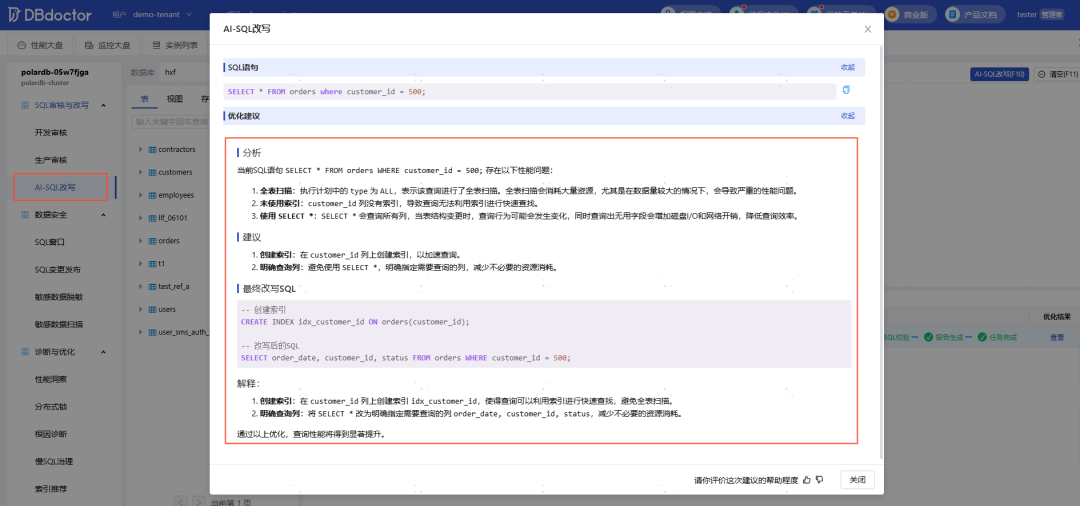Image resolution: width=1080 pixels, height=506 pixels.
Task: Close the AI-SQL改写 dialog with the X
Action: (x=868, y=29)
